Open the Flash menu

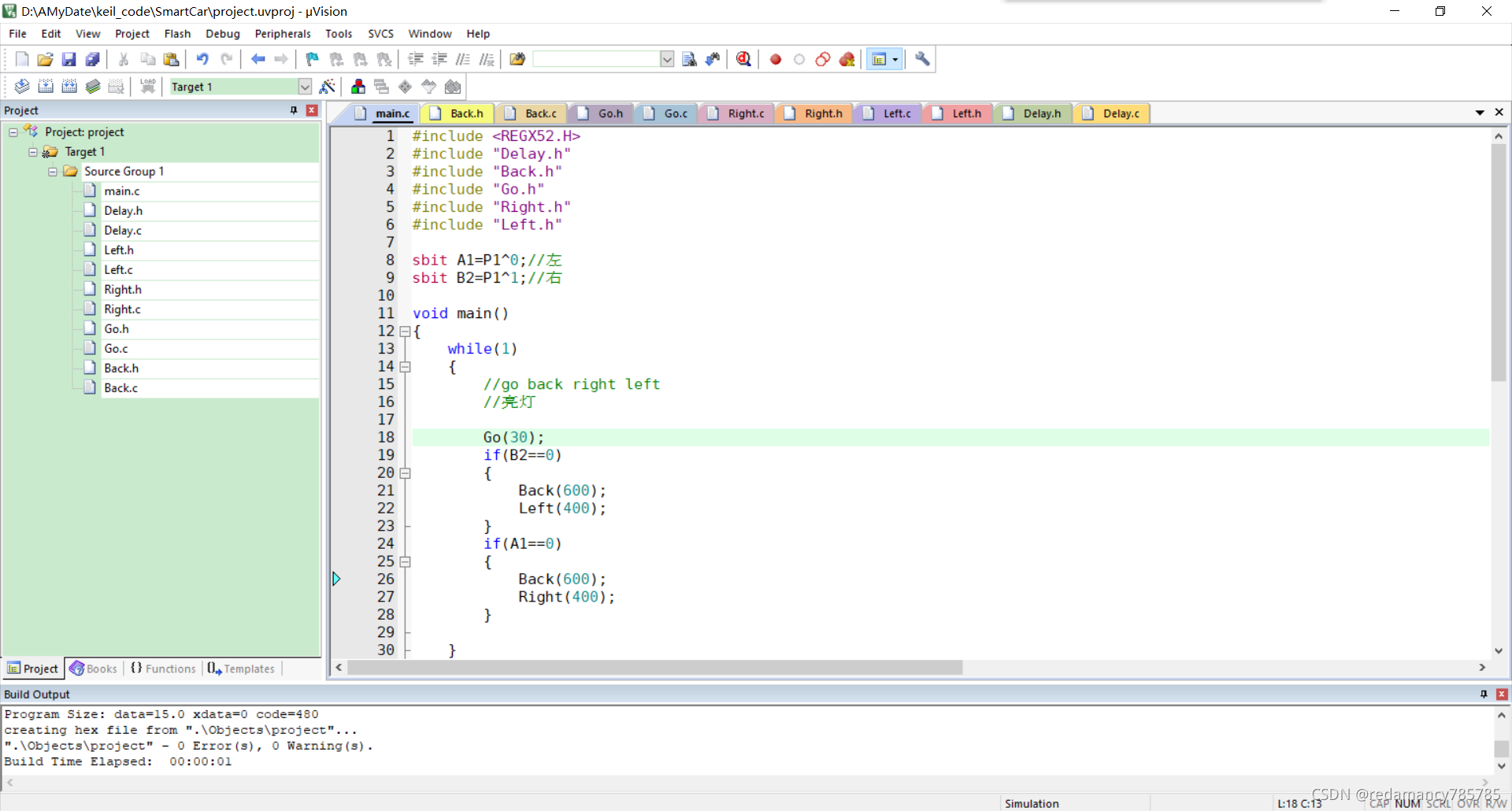[177, 34]
